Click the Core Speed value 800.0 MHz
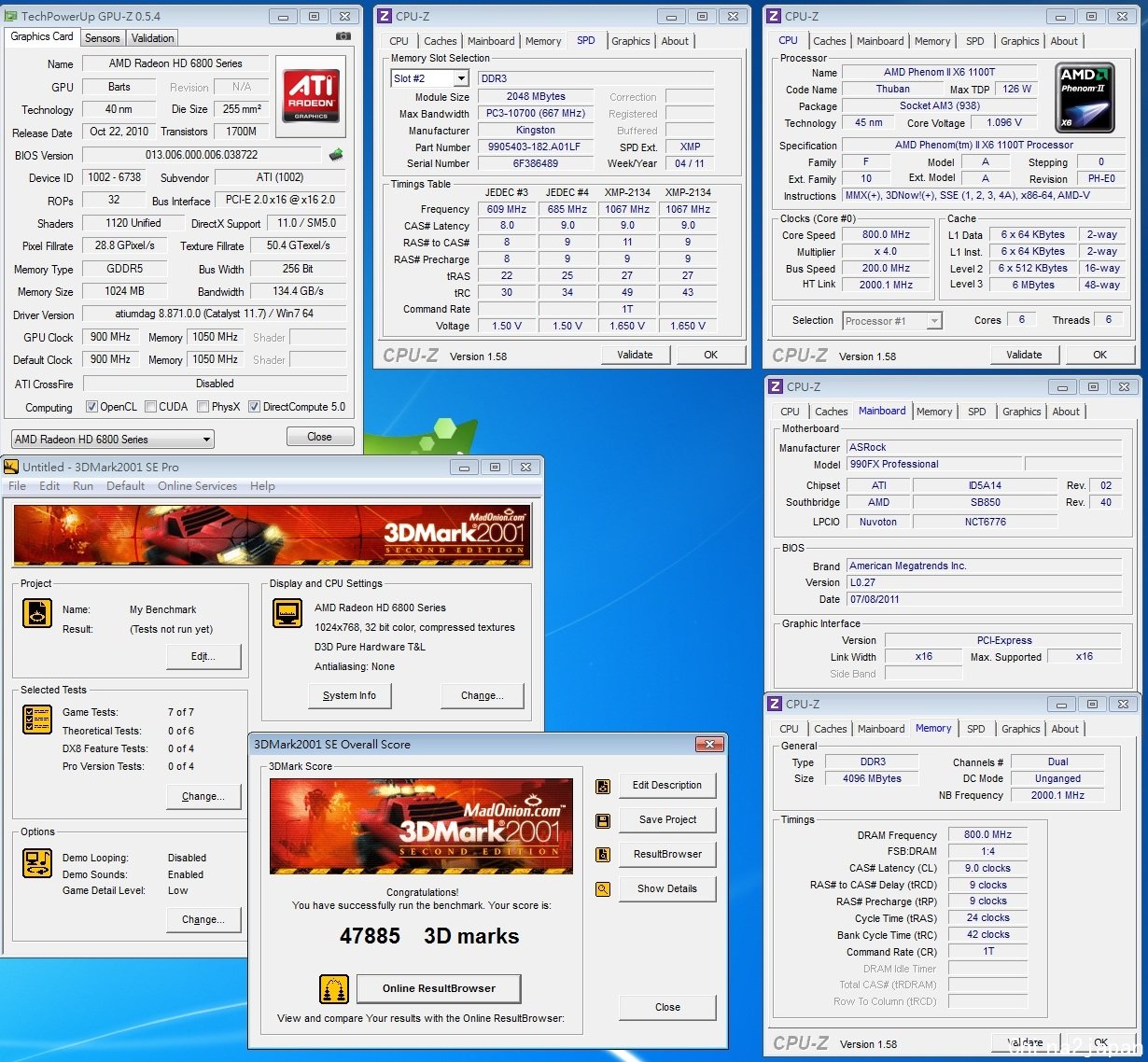Image resolution: width=1148 pixels, height=1062 pixels. pyautogui.click(x=886, y=235)
